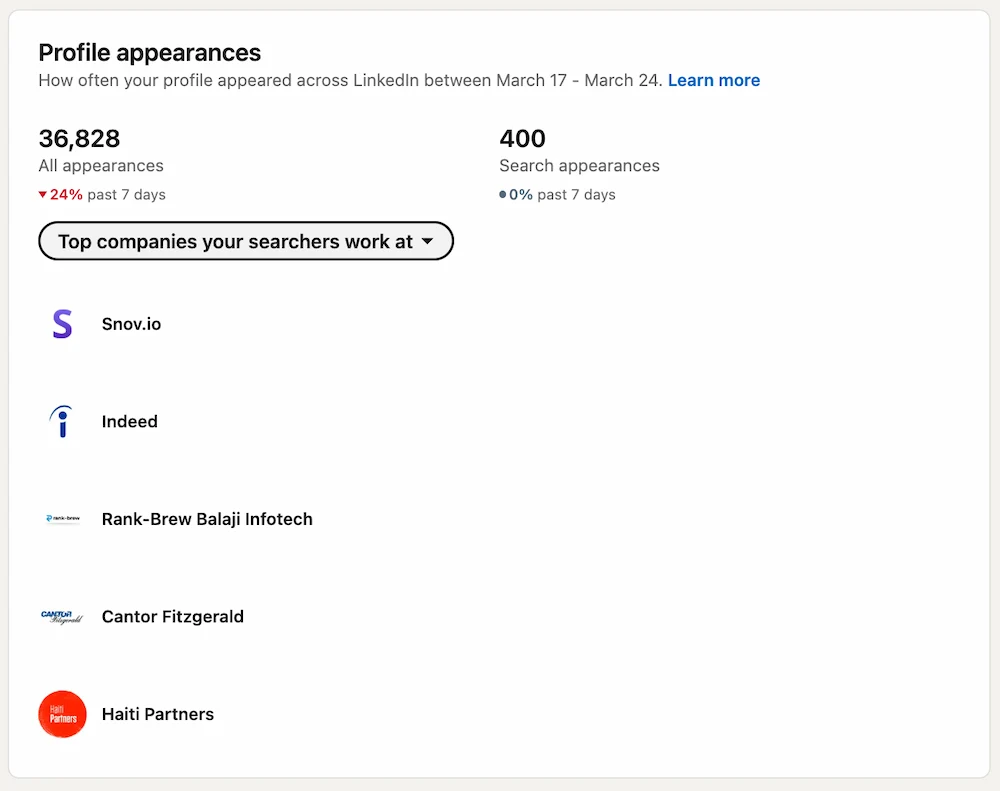The image size is (1000, 791).
Task: Click the Profile appearances heading
Action: pyautogui.click(x=150, y=52)
